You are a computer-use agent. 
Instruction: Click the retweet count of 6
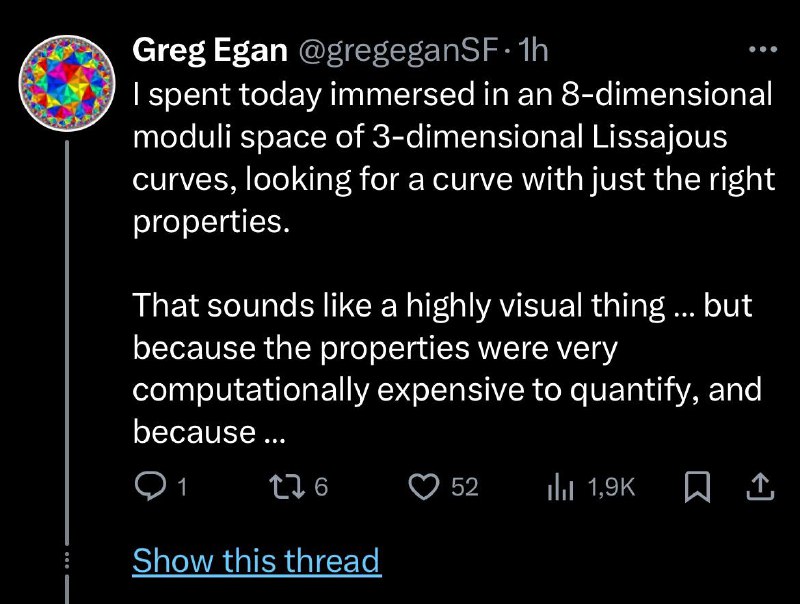tap(320, 487)
